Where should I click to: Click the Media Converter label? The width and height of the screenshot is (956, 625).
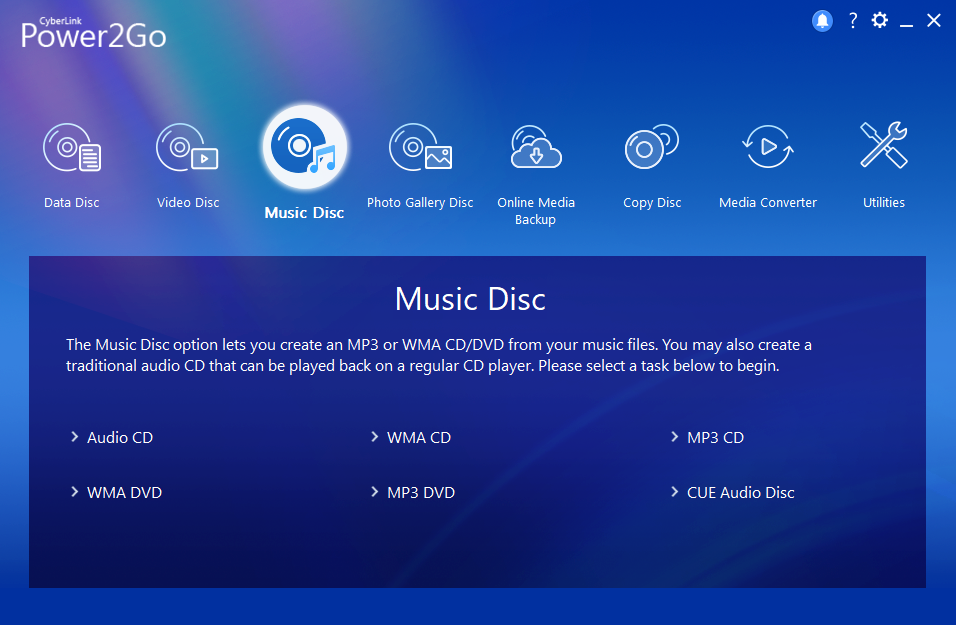[x=768, y=202]
